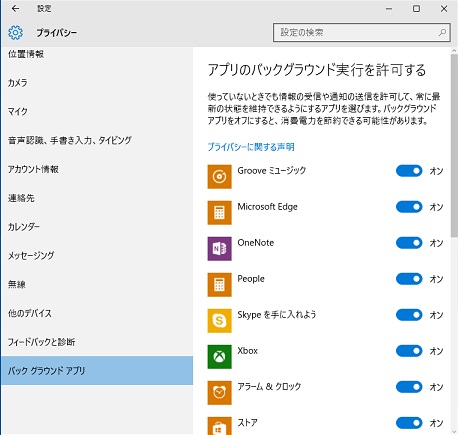Click the People label text
This screenshot has height=435, width=458.
pos(251,279)
